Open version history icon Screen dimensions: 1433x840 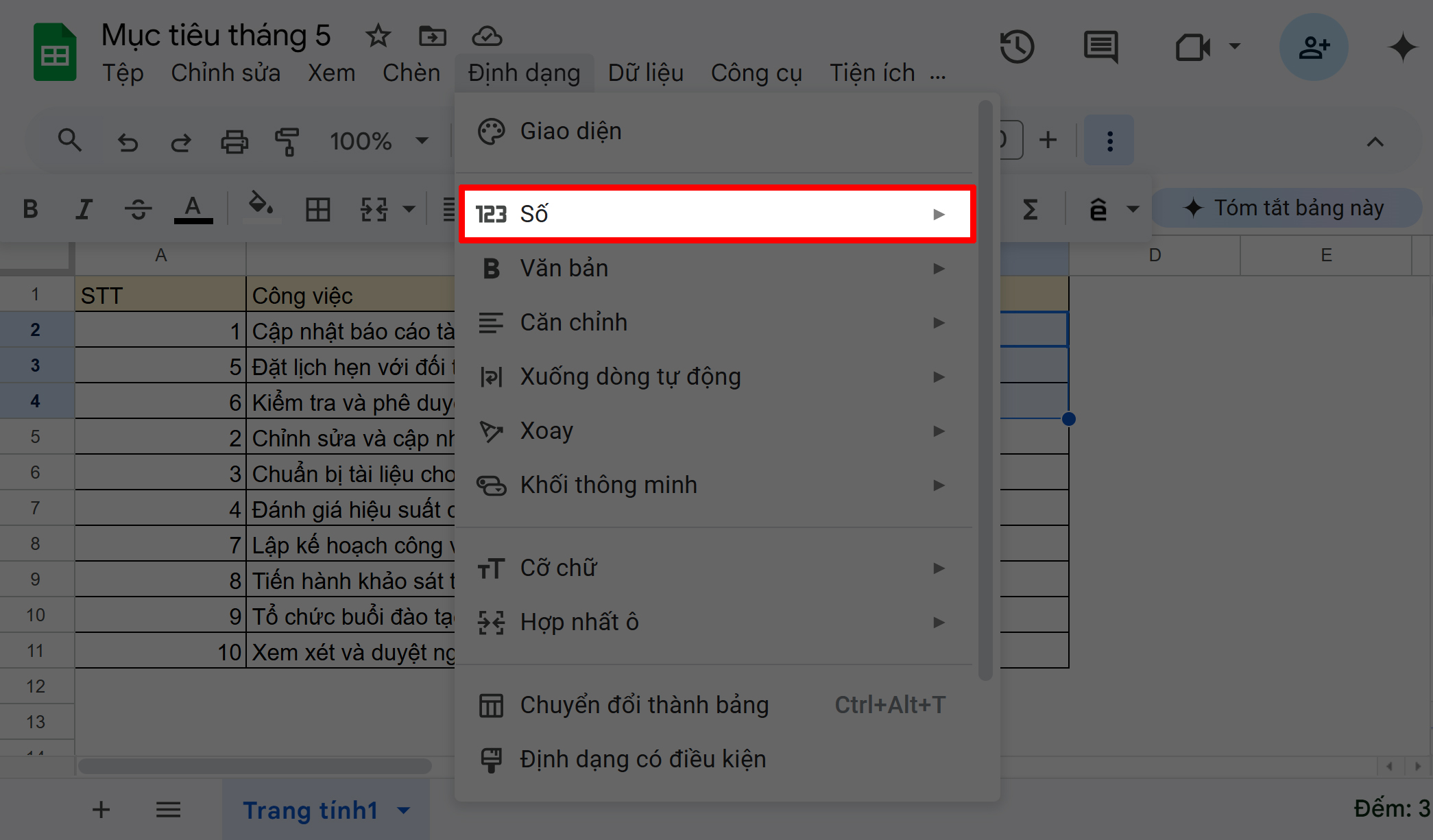1017,47
